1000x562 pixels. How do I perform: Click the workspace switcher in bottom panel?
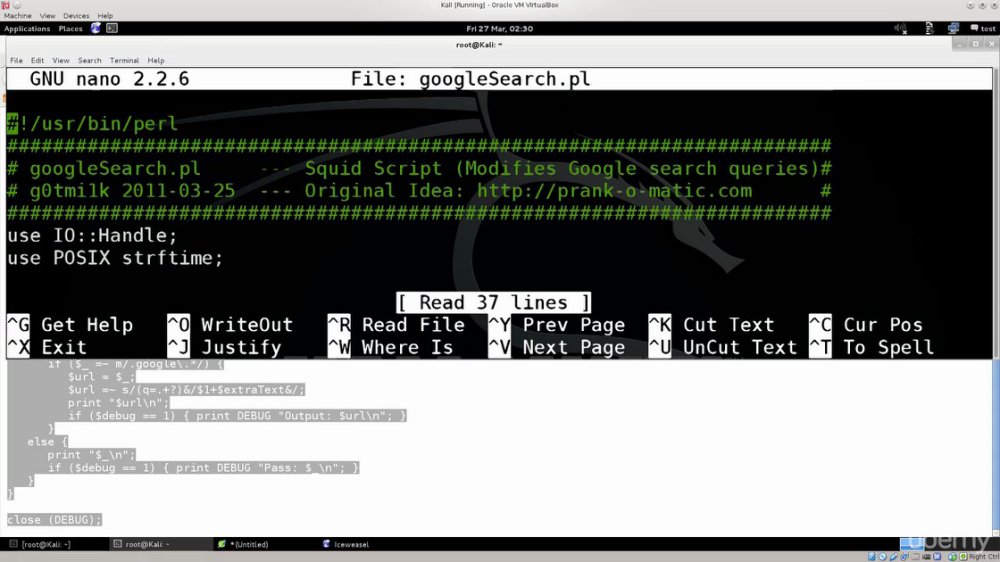(x=912, y=544)
